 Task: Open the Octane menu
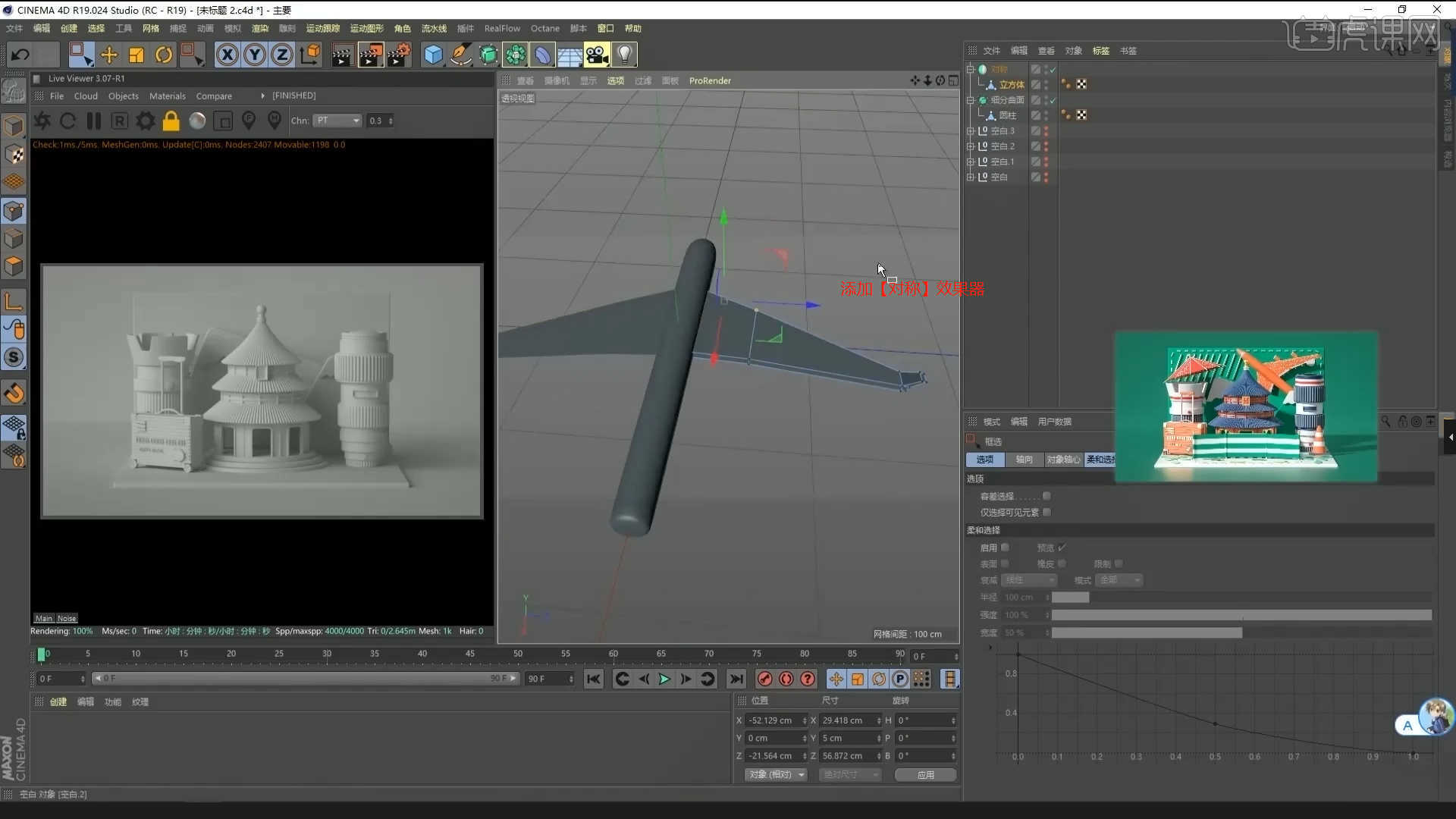tap(544, 29)
